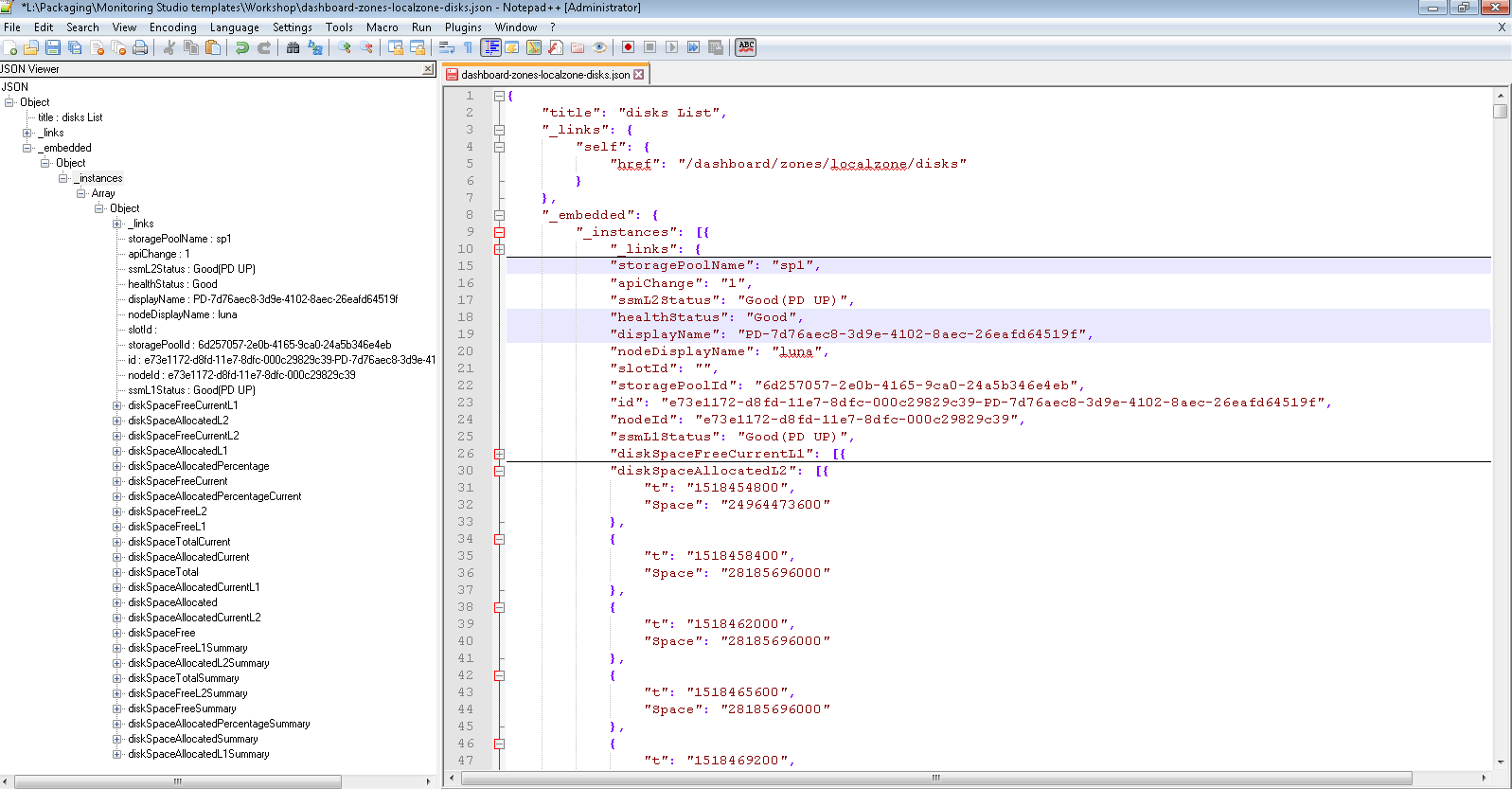Click the Close document toolbar icon
Screen dimensions: 1512x789
coord(97,47)
